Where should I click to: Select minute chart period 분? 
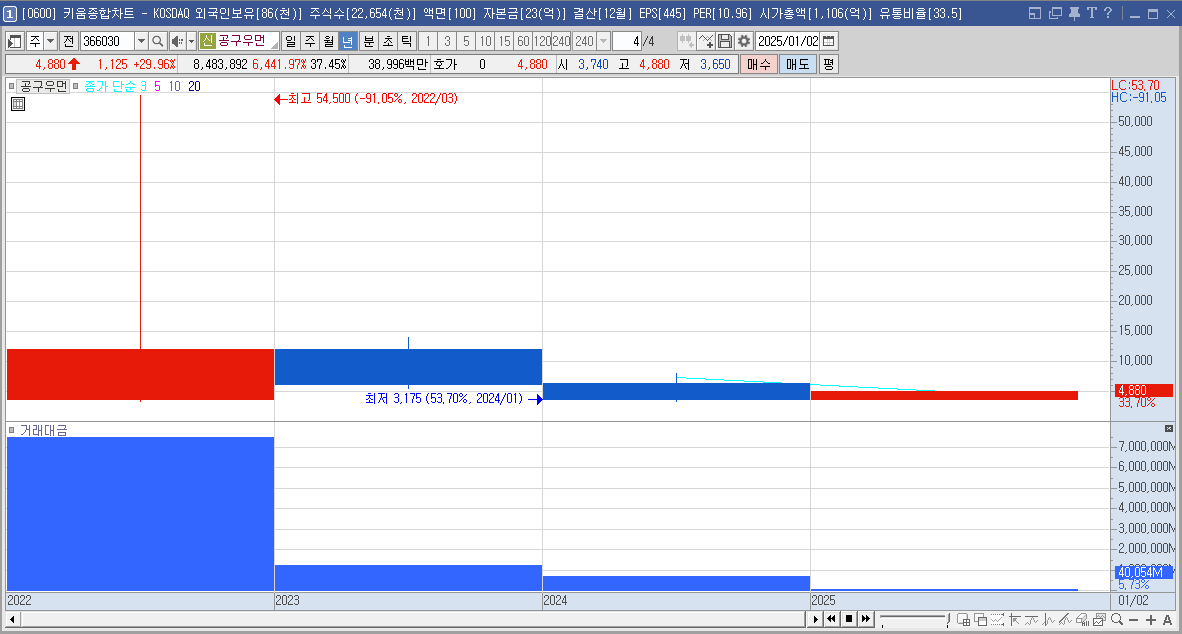pyautogui.click(x=369, y=41)
